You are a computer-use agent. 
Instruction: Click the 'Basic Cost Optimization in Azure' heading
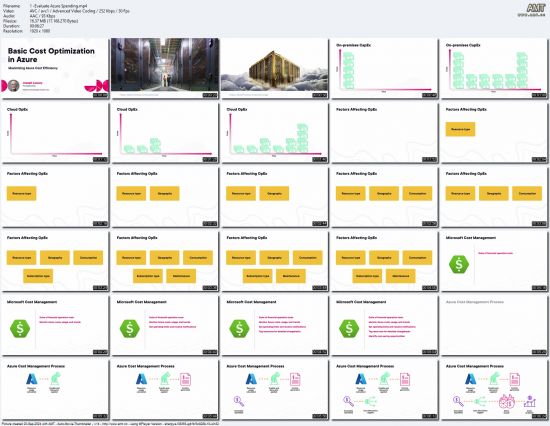pos(51,55)
